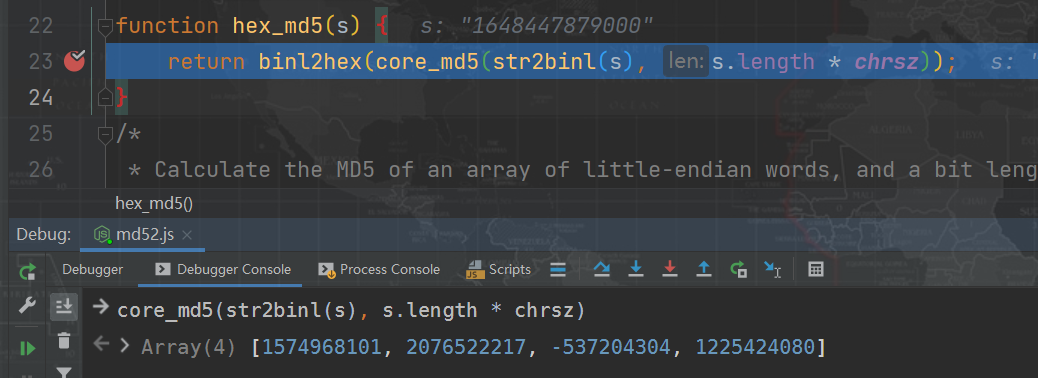Show execution point icon
The image size is (1038, 378).
coord(558,269)
